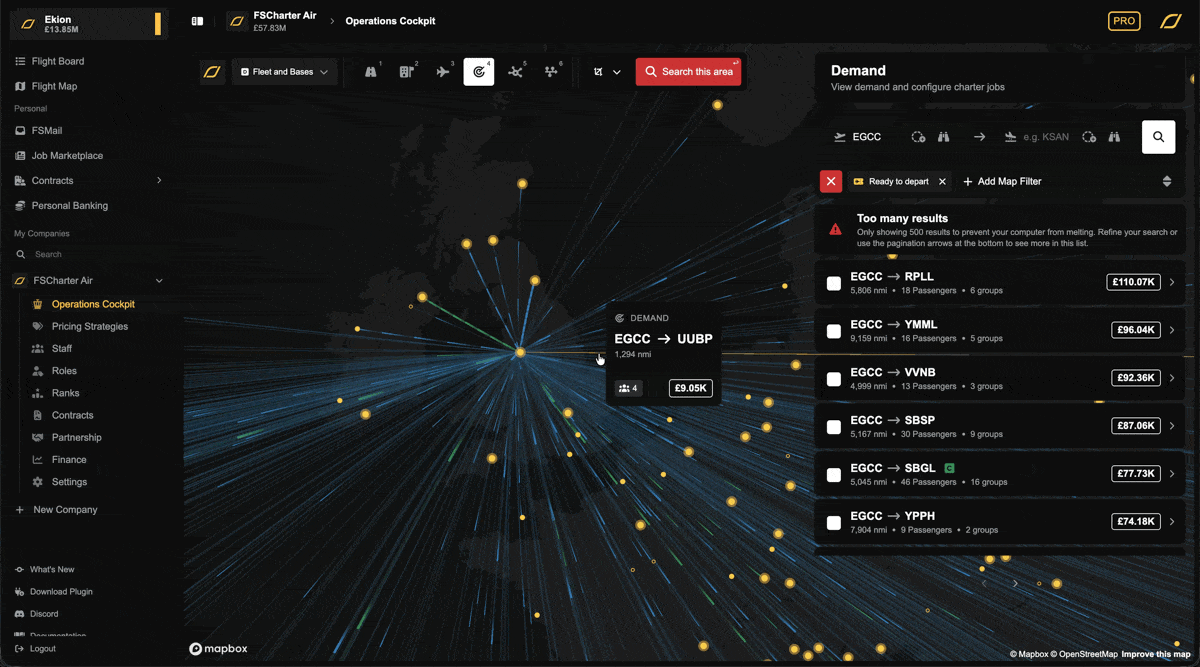
Task: Click Add Map Filter
Action: [1002, 181]
